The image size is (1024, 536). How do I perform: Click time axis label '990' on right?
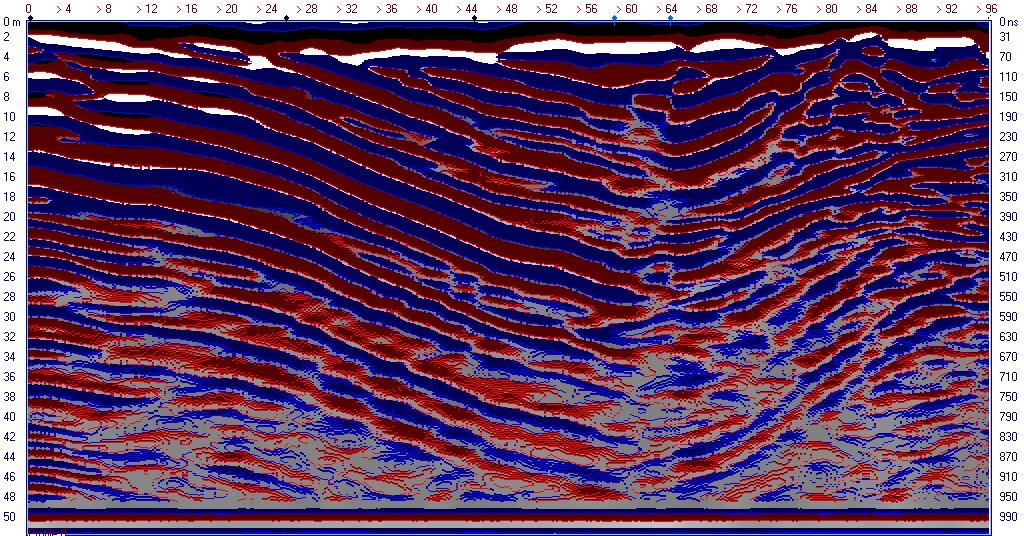coord(1008,516)
